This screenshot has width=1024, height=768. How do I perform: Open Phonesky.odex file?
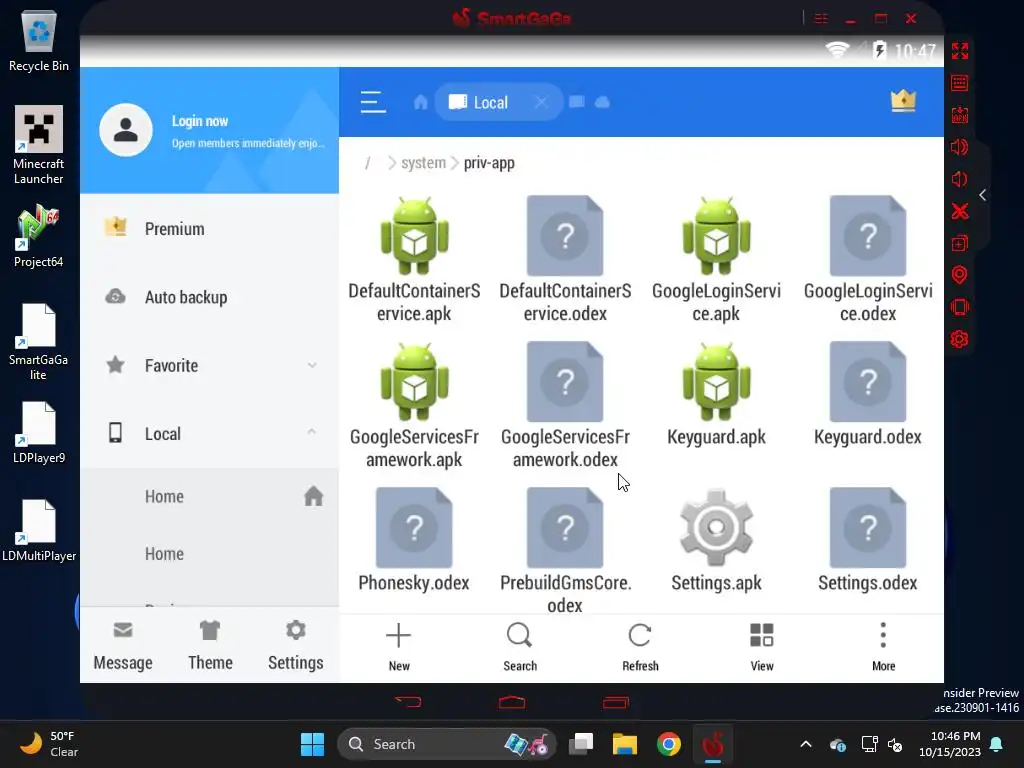(414, 541)
